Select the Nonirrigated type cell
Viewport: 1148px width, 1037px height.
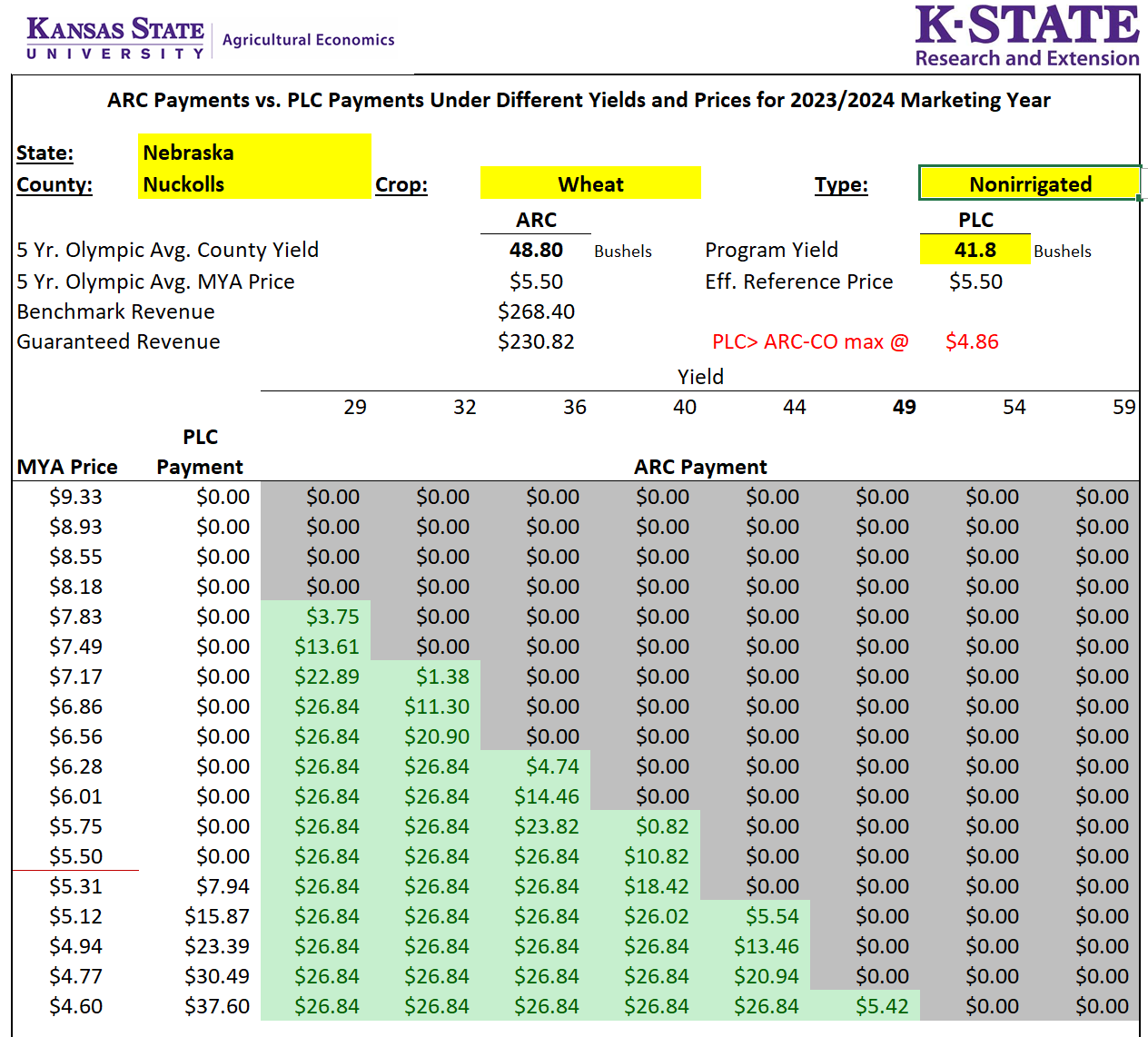pos(1030,184)
